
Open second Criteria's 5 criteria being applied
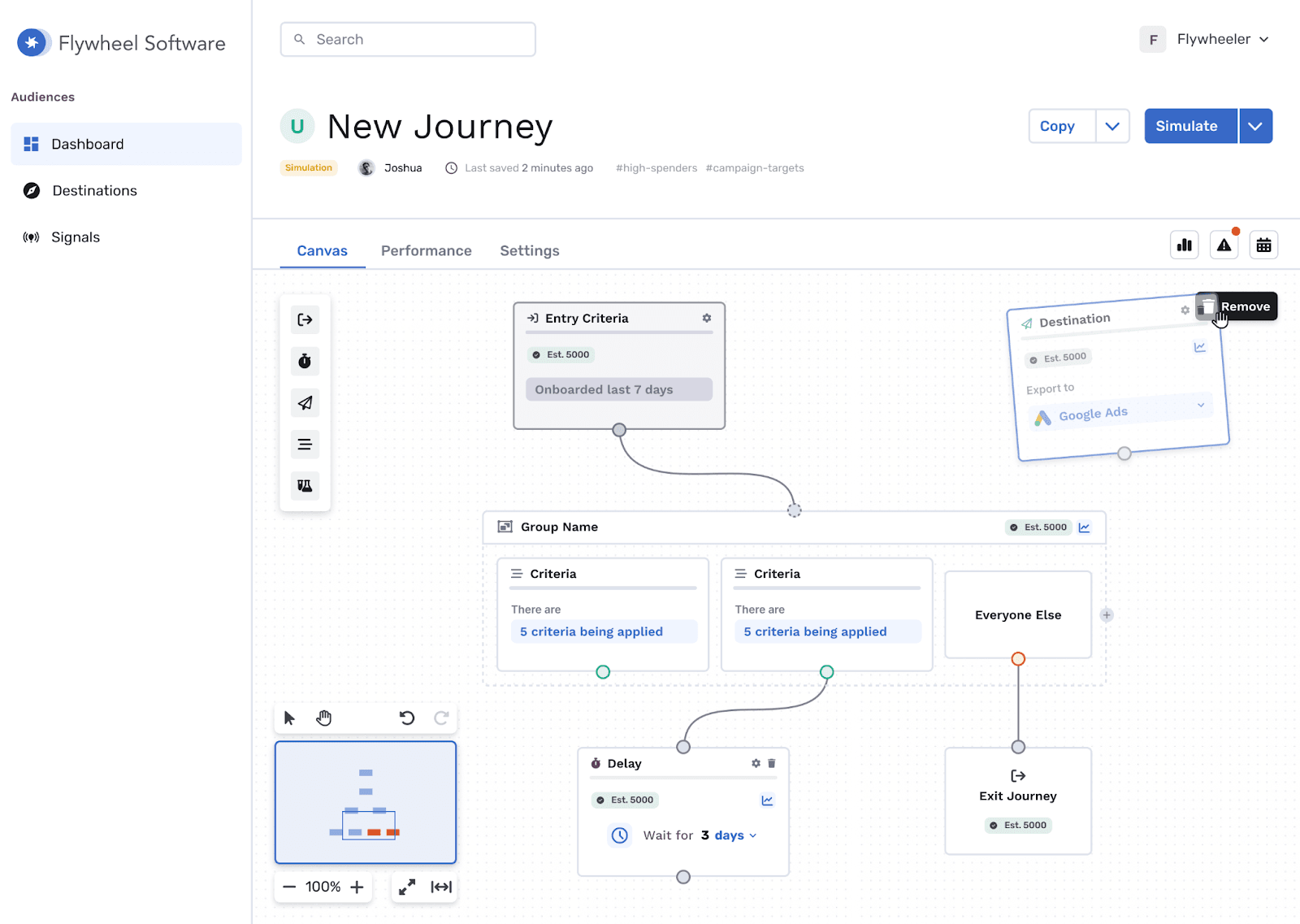828,631
